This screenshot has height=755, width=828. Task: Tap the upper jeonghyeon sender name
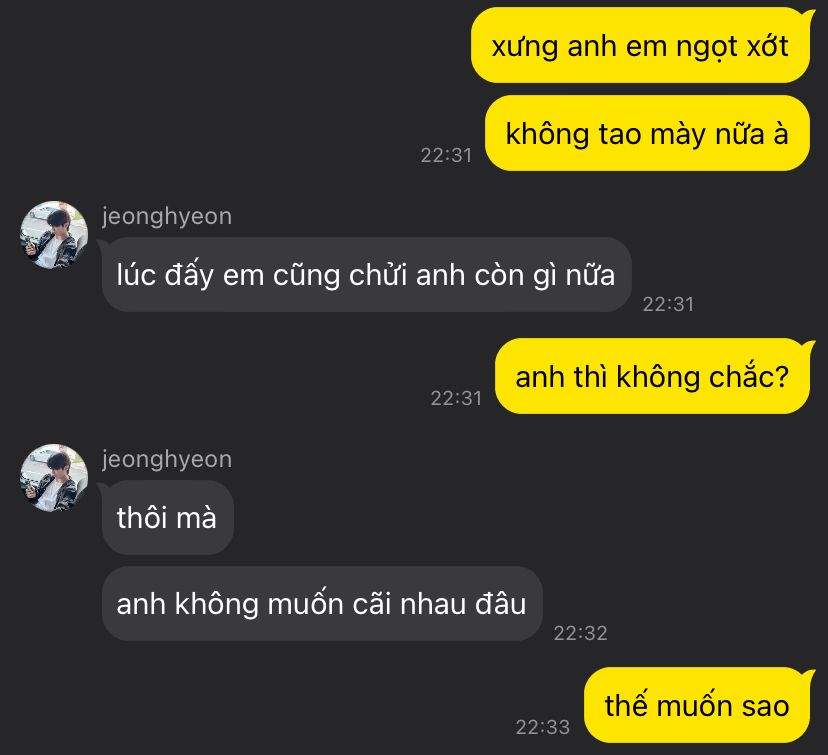point(167,216)
